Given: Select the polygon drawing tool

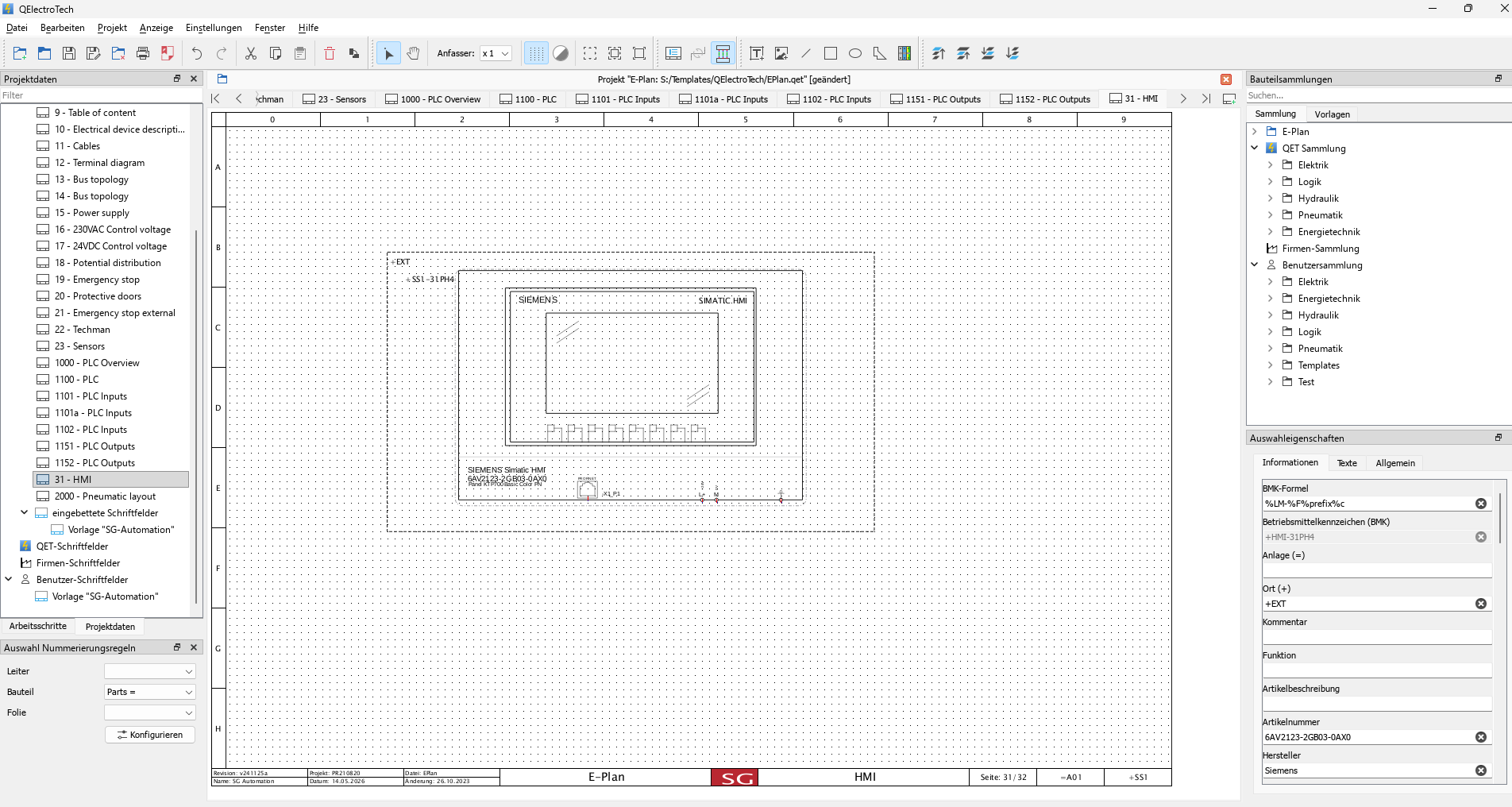Looking at the screenshot, I should 880,53.
